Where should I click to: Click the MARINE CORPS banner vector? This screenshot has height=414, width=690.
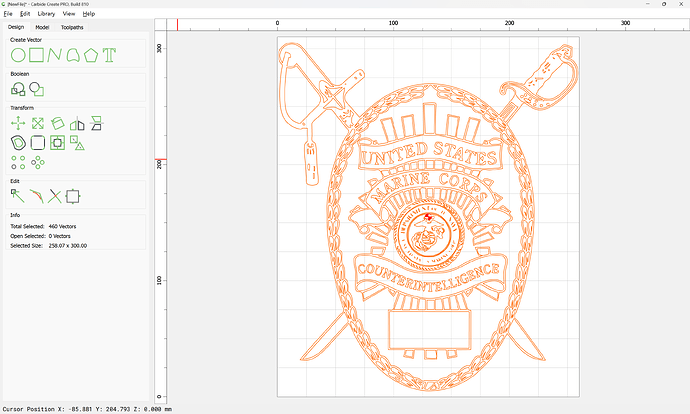click(x=429, y=186)
